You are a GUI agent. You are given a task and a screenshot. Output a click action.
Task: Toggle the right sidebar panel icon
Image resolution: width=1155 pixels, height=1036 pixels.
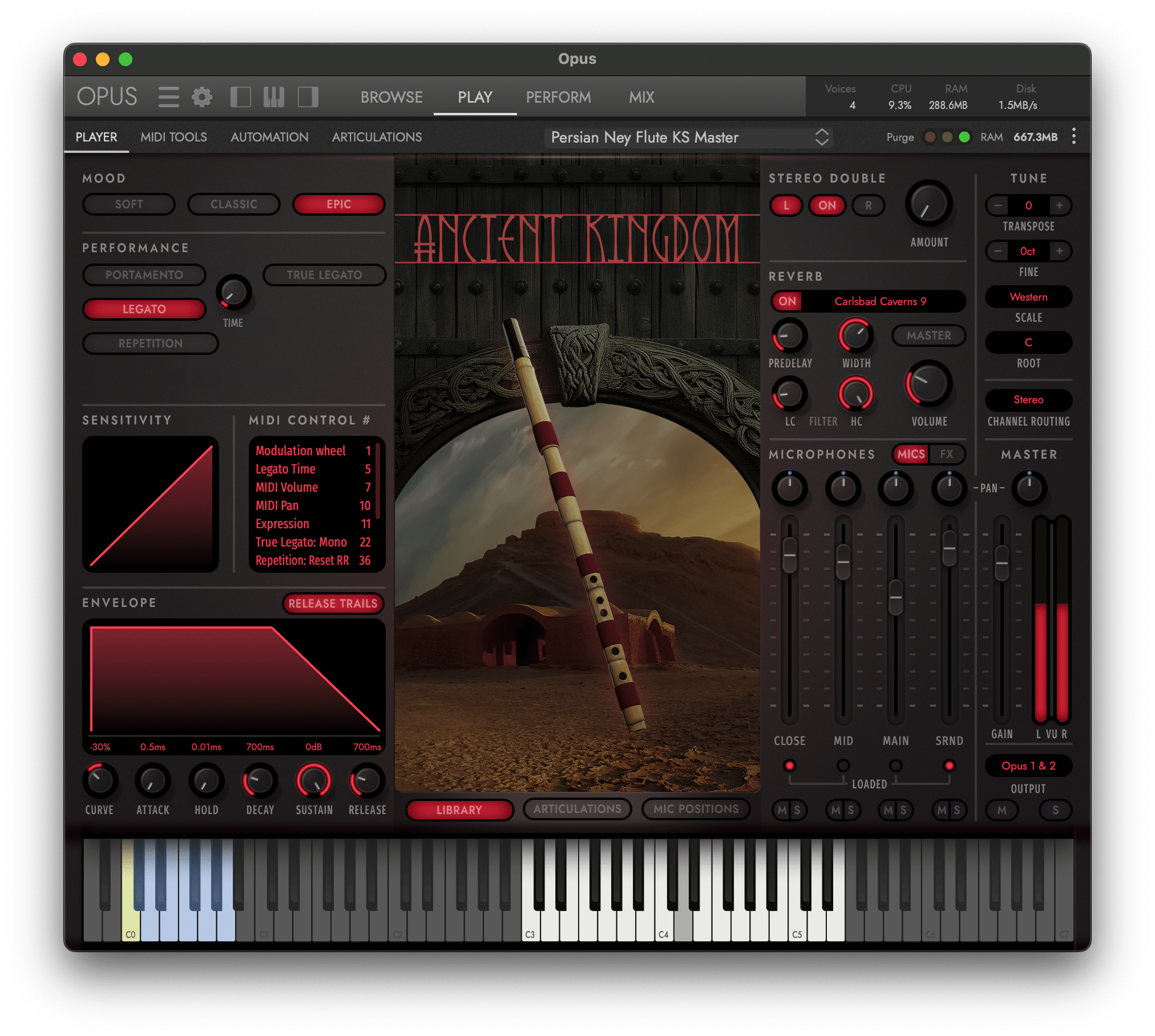point(308,97)
